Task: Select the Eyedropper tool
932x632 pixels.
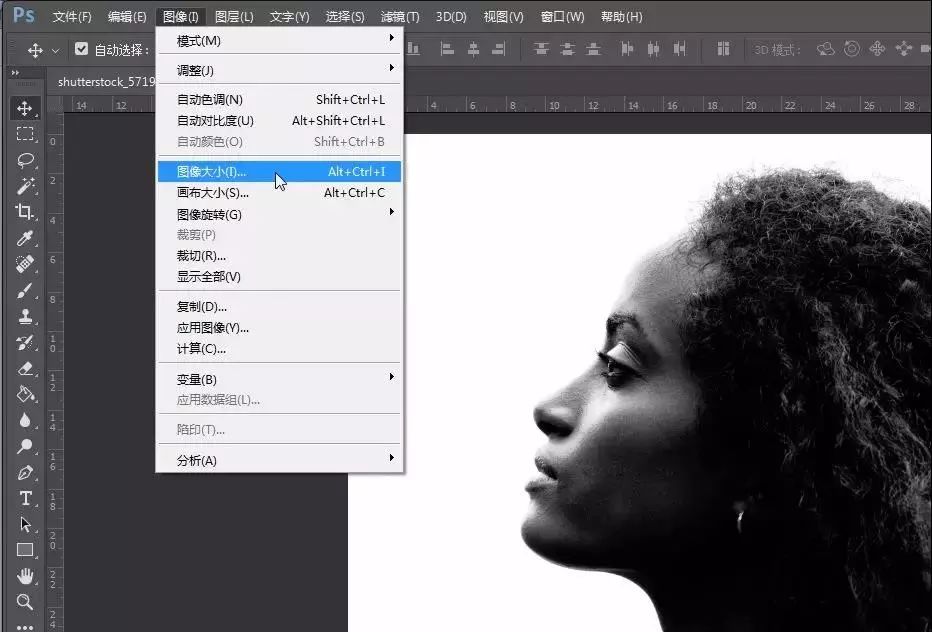Action: (25, 238)
